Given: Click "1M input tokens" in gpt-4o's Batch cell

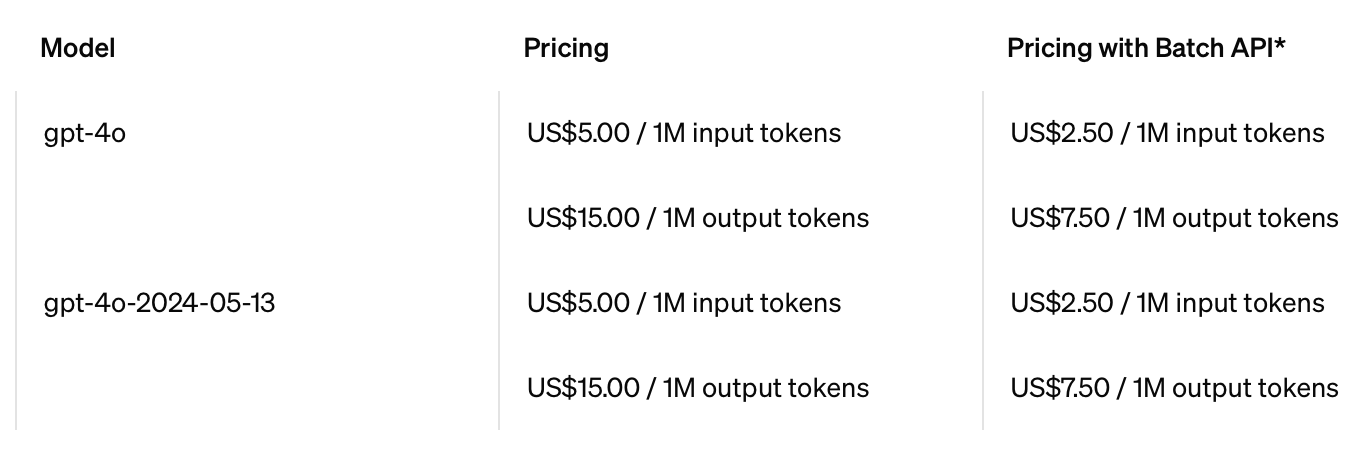Looking at the screenshot, I should (1229, 133).
